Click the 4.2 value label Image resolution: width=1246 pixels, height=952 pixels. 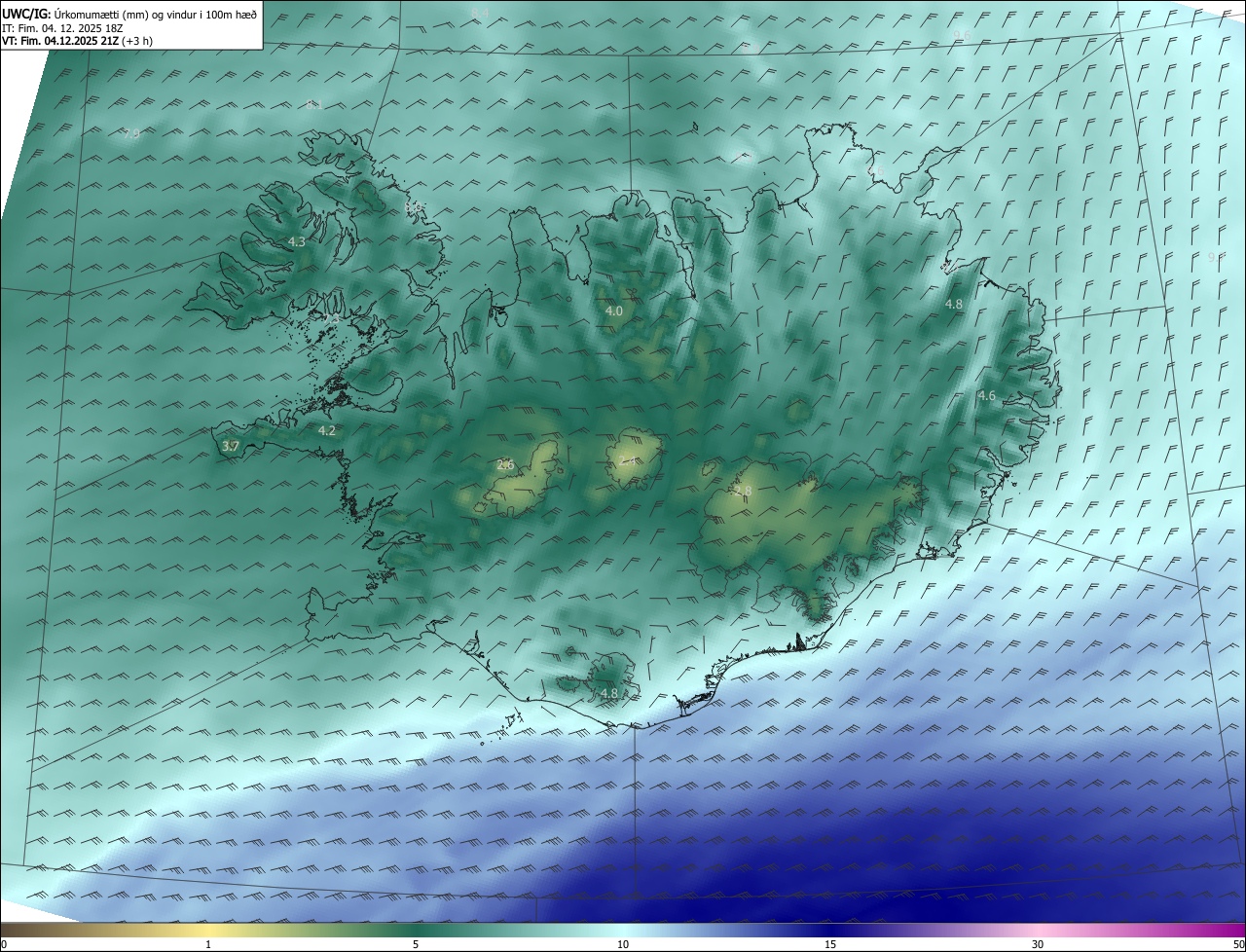point(327,430)
